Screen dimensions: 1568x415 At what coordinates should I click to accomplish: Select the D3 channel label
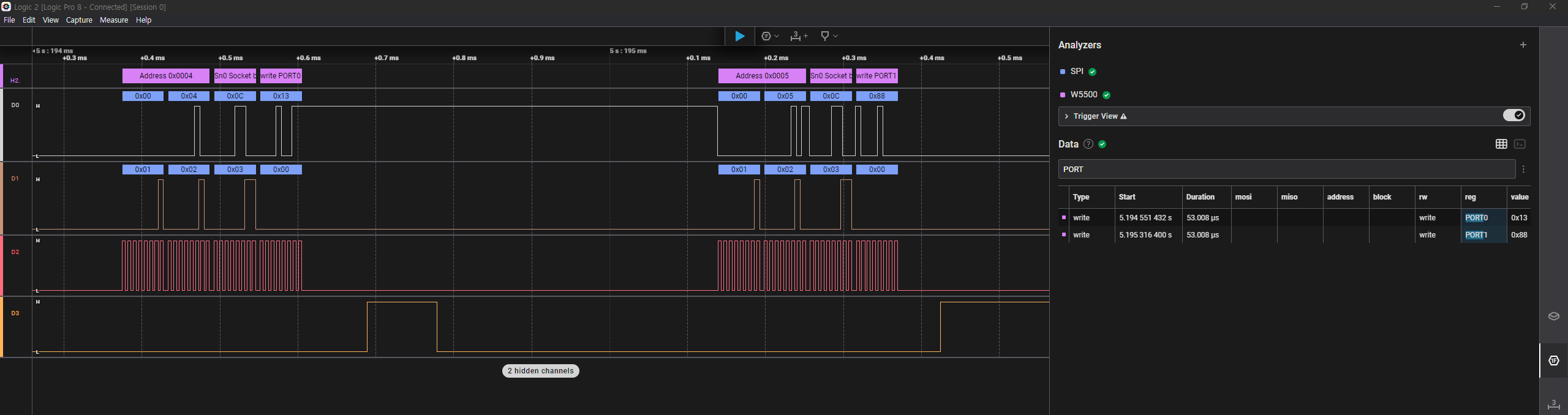click(15, 313)
